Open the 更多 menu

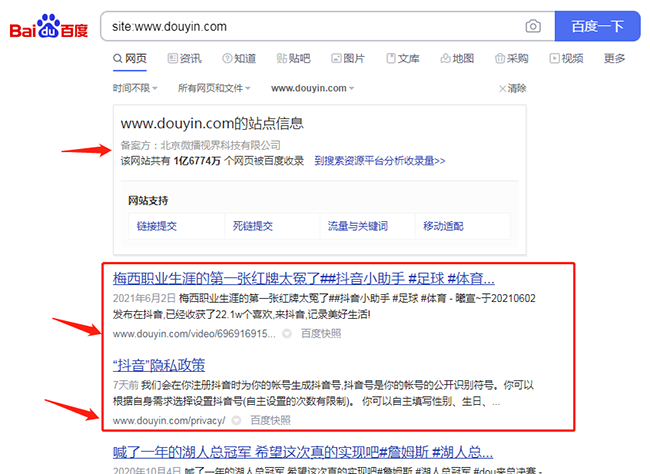coord(614,58)
